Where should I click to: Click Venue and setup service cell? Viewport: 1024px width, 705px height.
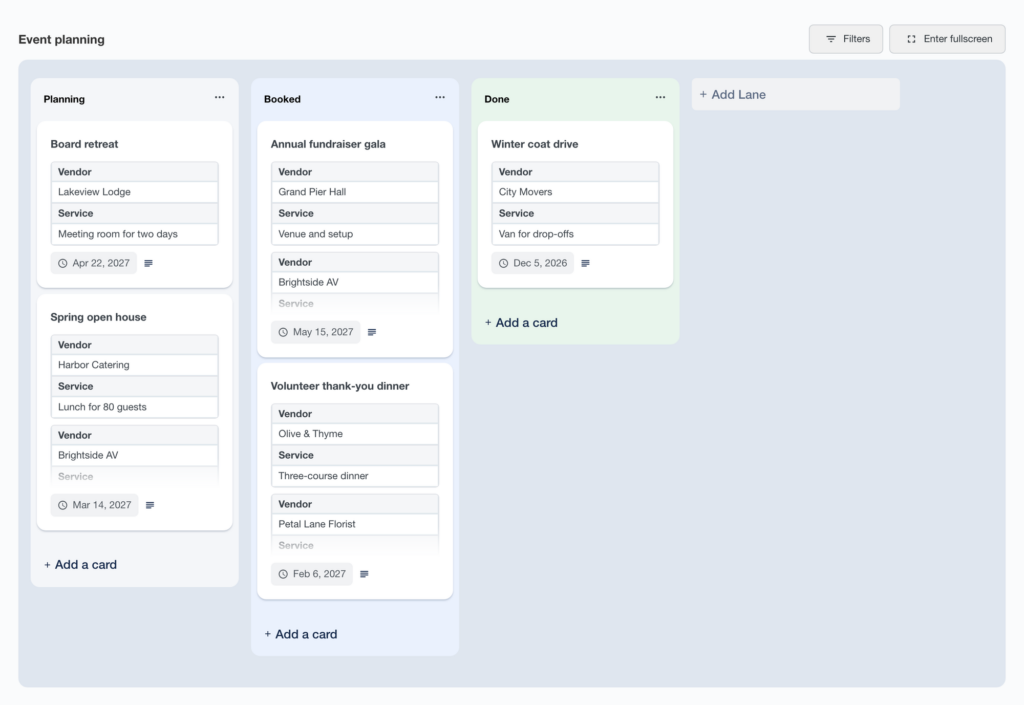355,234
